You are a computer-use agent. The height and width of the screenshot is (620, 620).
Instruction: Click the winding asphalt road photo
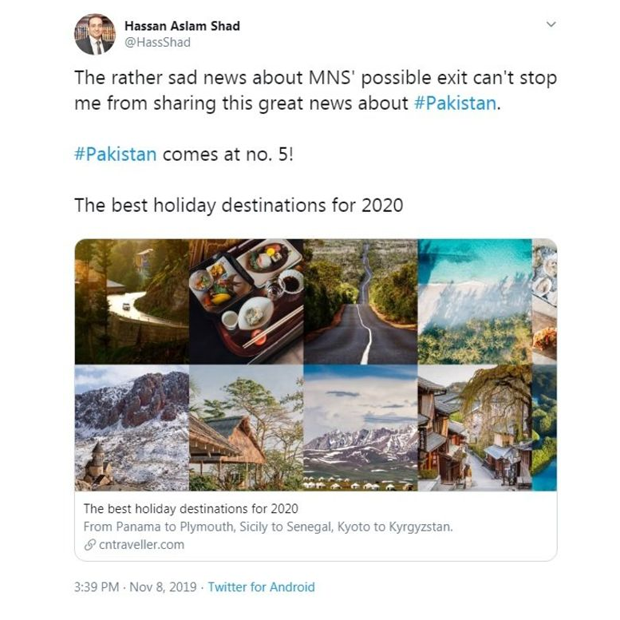(361, 301)
